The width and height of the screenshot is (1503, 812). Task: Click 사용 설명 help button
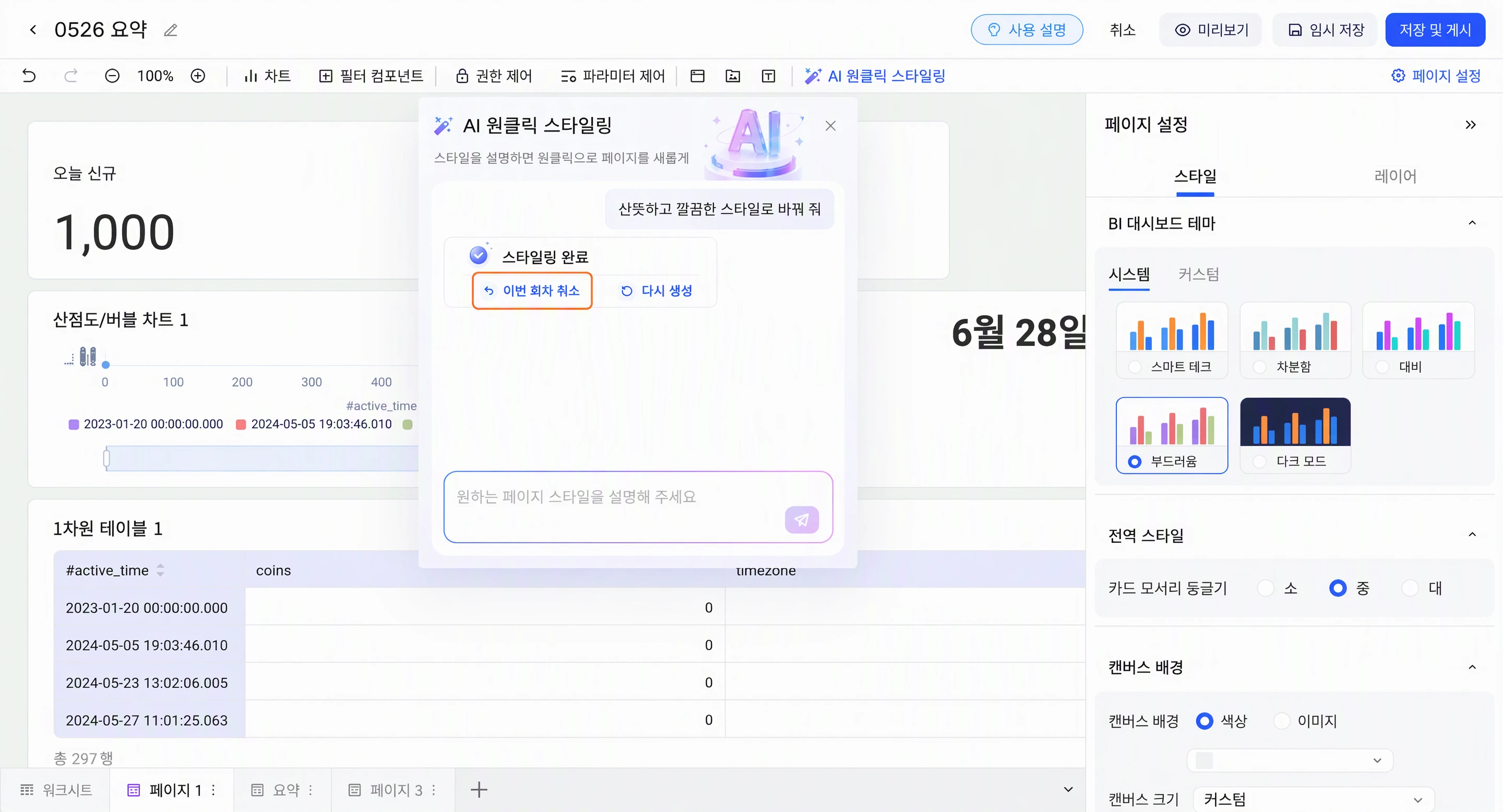[x=1027, y=30]
